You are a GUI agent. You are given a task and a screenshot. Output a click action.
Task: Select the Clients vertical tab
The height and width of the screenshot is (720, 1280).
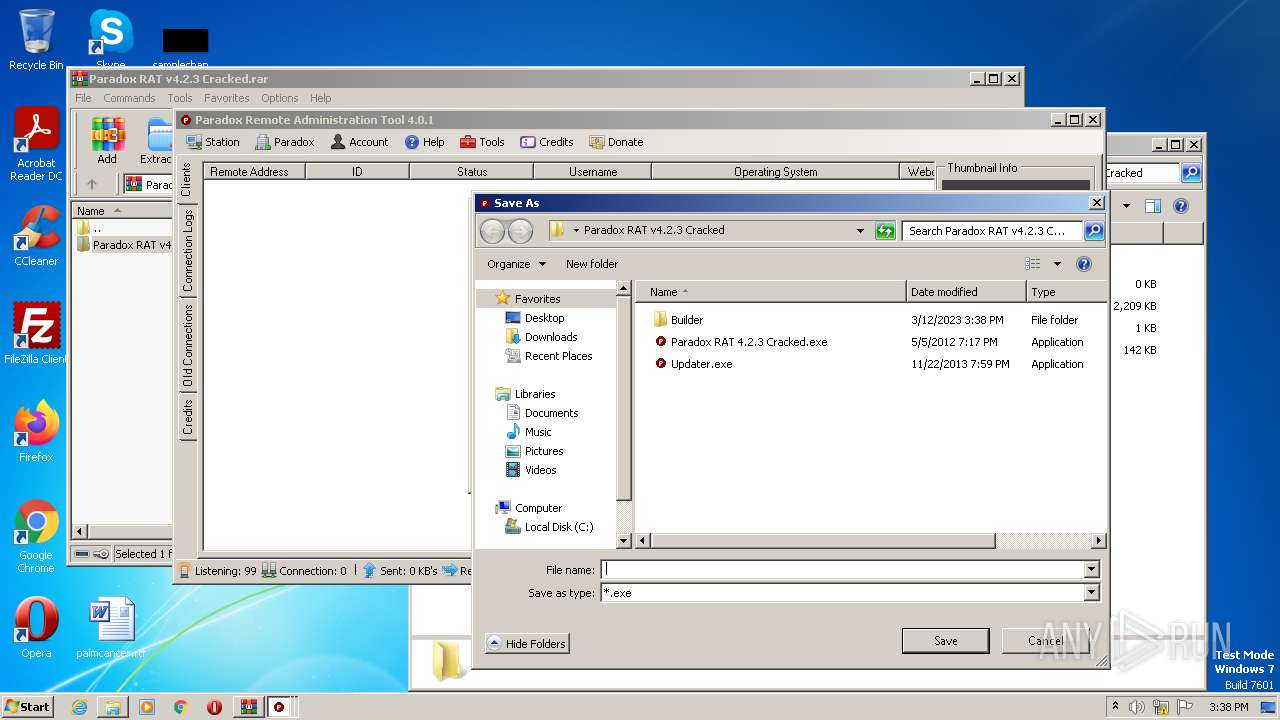click(x=186, y=180)
